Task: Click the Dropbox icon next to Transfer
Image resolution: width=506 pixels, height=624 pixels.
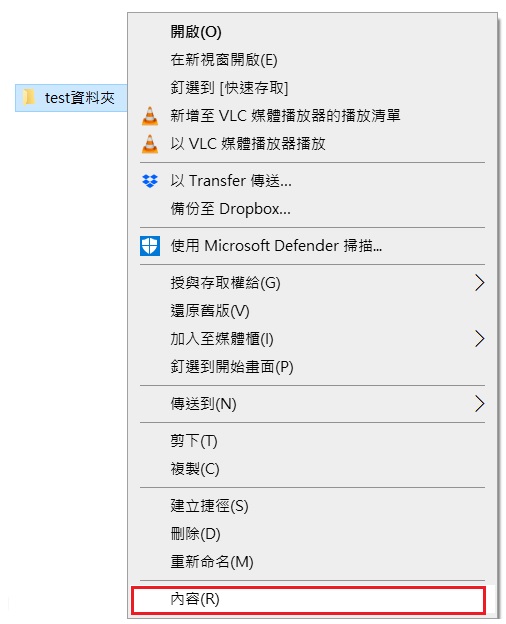Action: pyautogui.click(x=150, y=181)
